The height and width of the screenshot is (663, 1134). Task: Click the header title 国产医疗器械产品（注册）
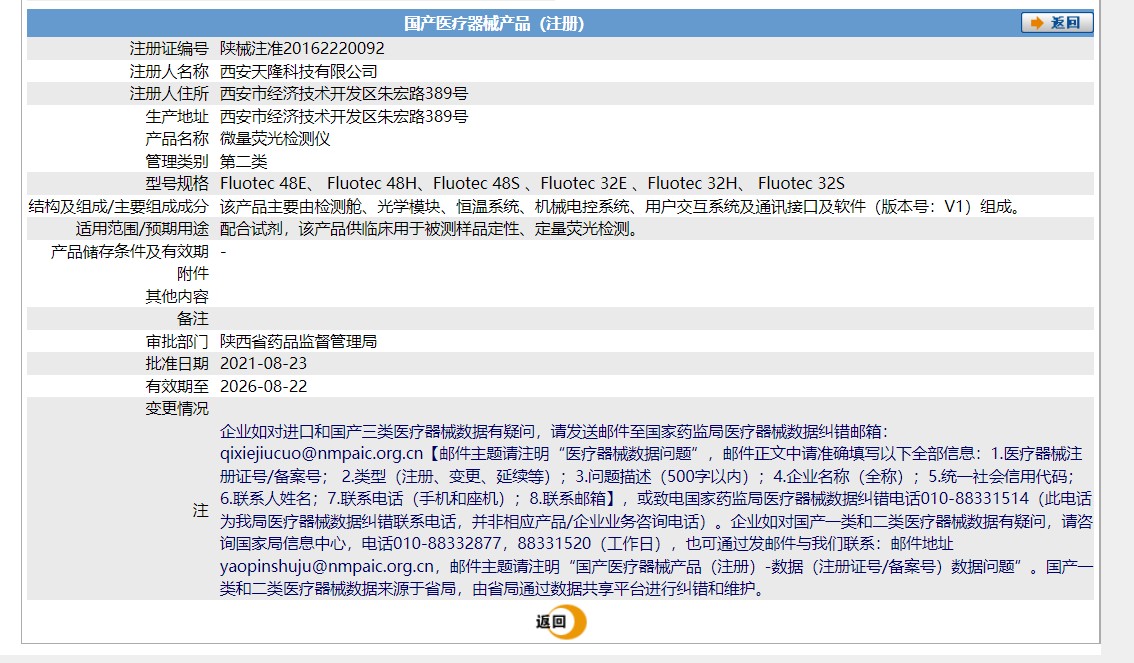[x=494, y=24]
